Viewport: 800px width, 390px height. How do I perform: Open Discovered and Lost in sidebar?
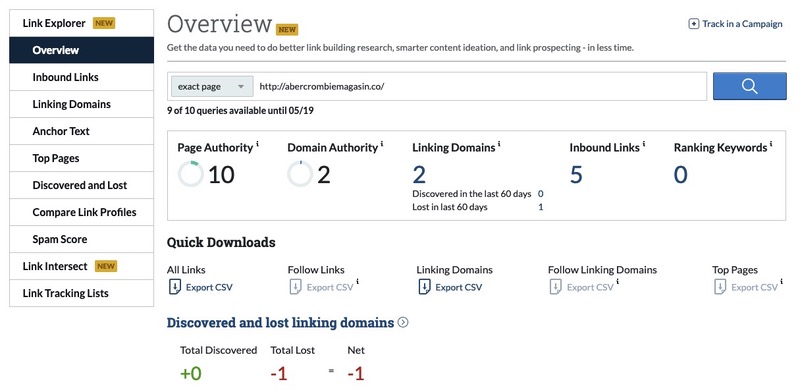pos(82,185)
